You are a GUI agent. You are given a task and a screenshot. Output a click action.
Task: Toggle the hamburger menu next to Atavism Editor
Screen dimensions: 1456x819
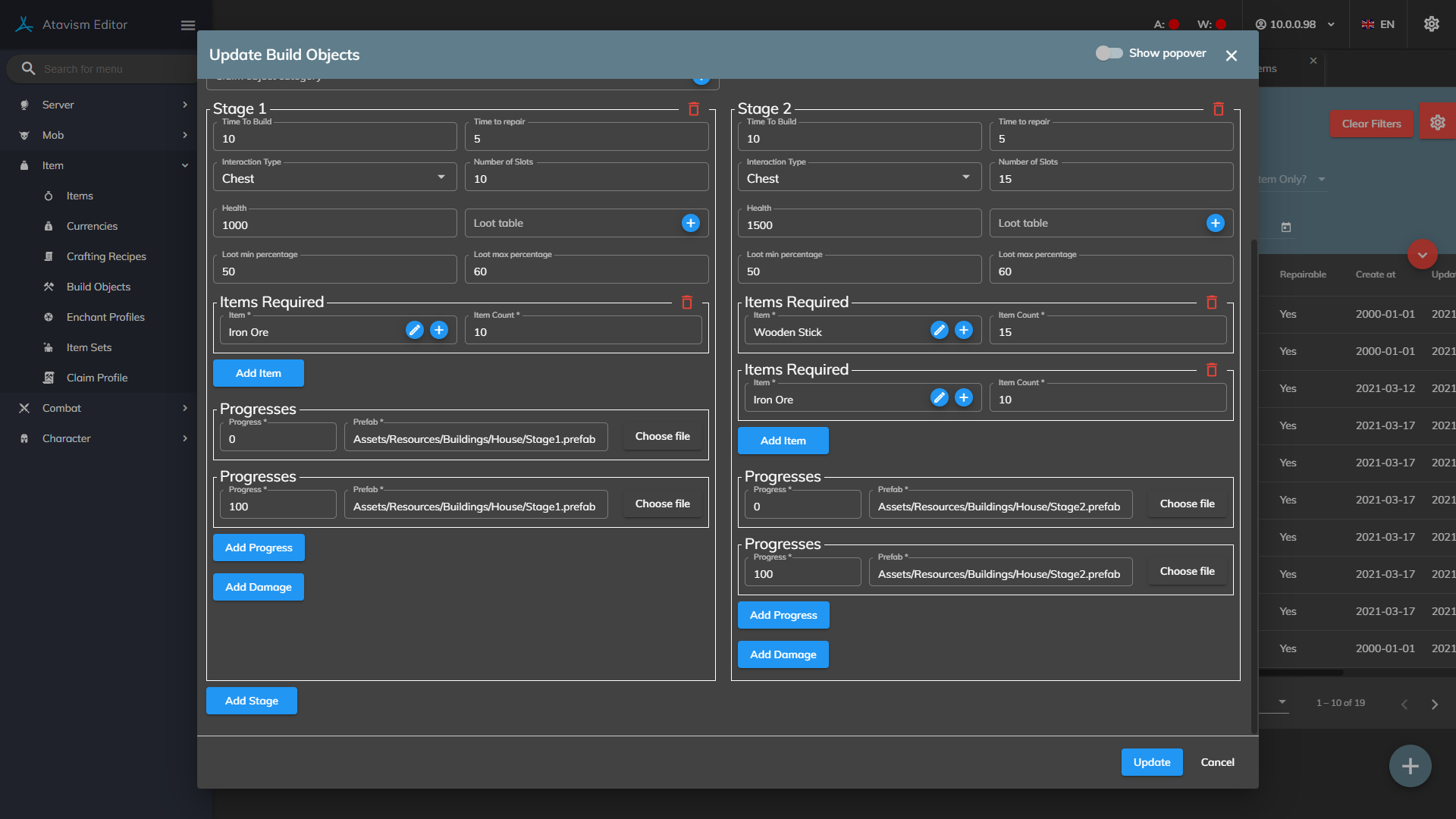tap(188, 25)
